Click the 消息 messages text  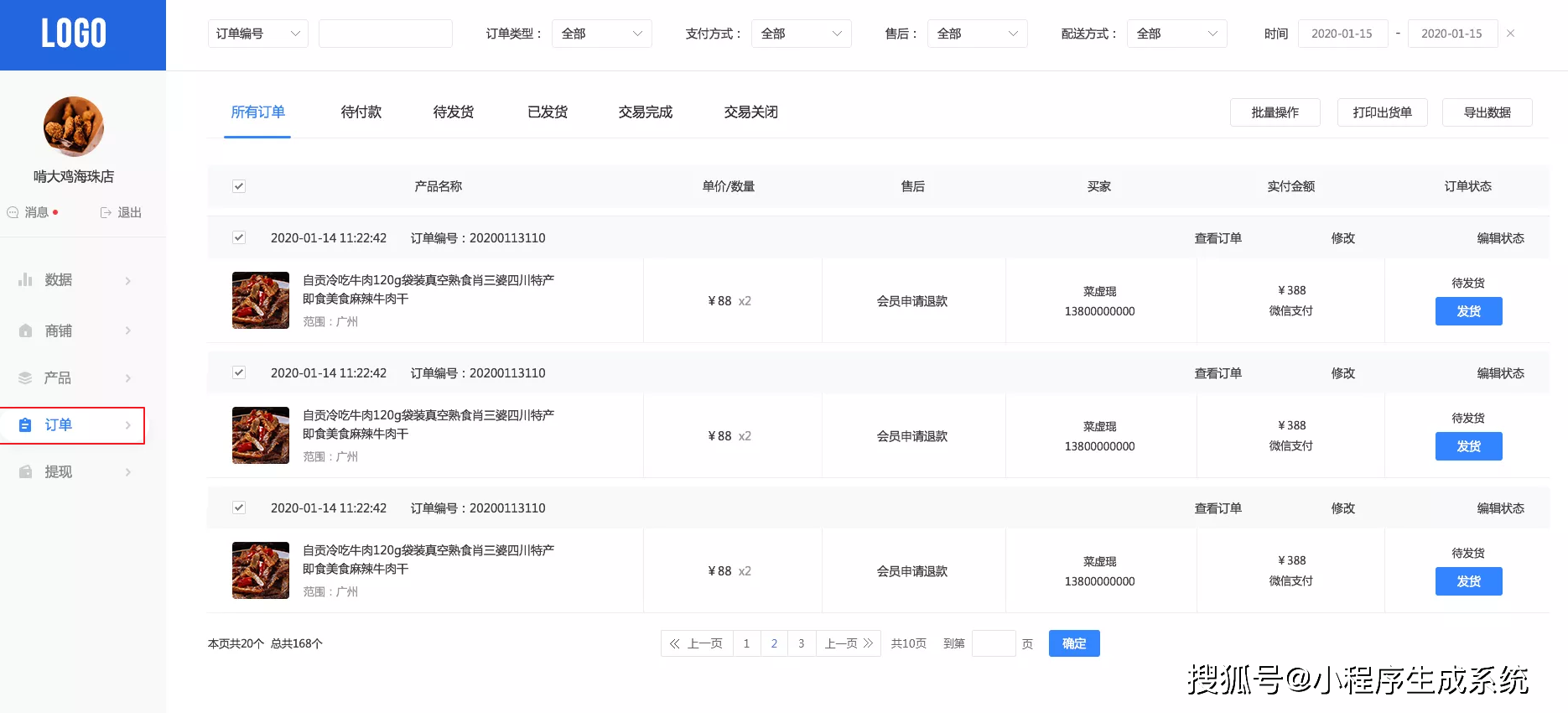37,212
